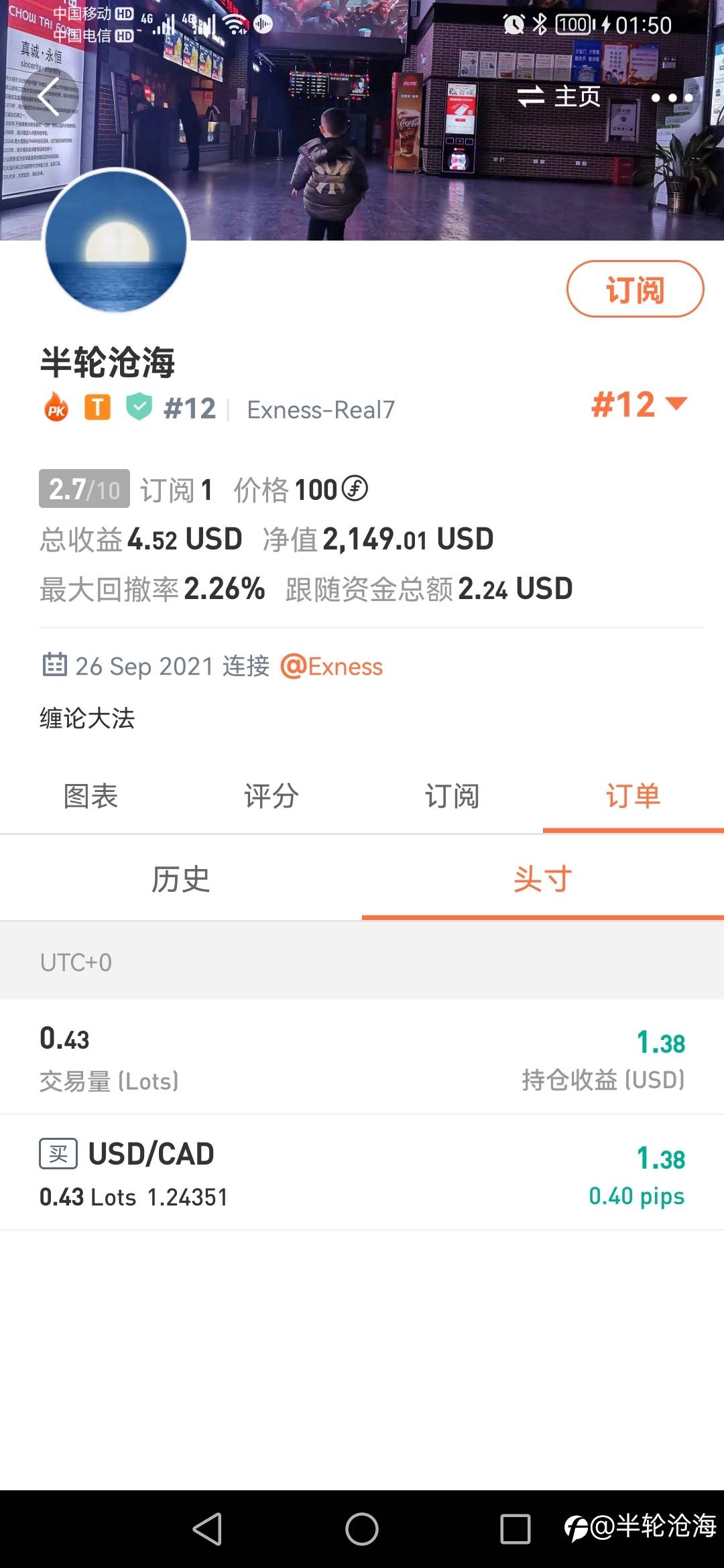Tap the green verified shield icon
This screenshot has height=1568, width=724.
coord(139,407)
